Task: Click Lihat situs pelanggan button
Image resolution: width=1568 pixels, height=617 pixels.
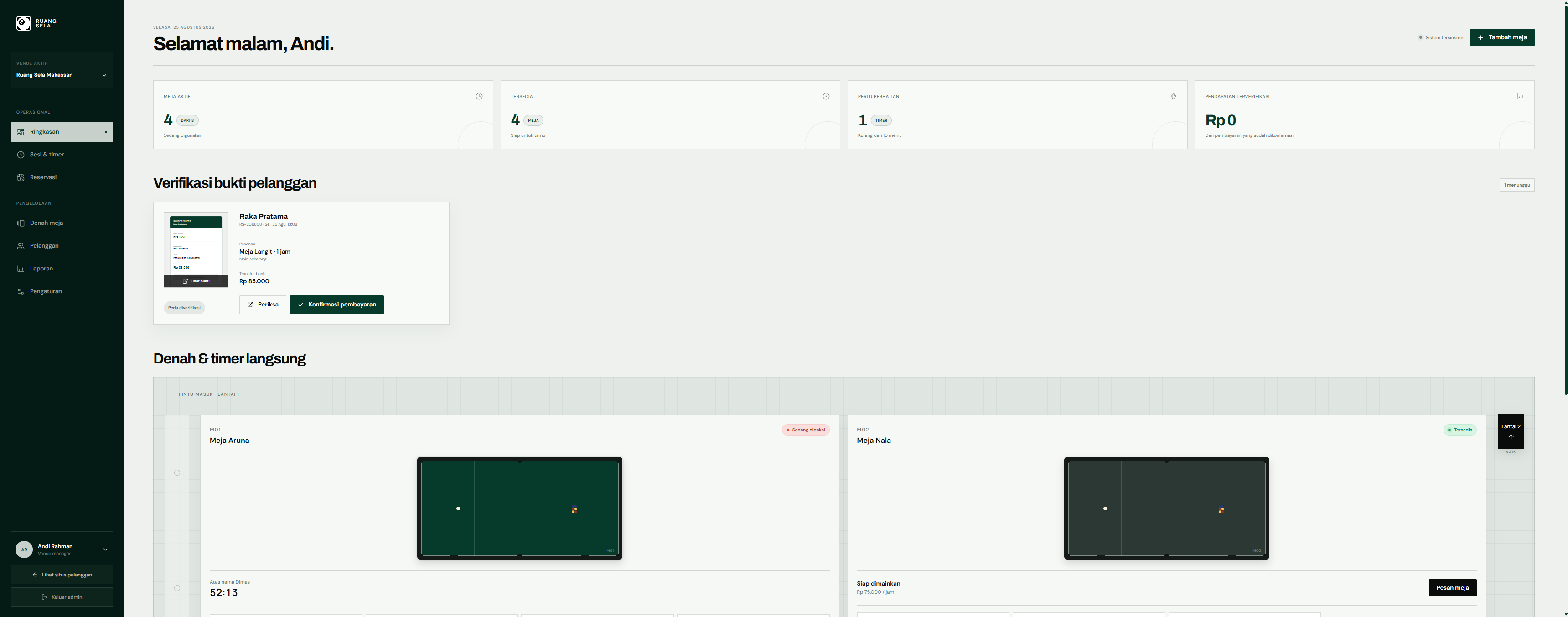Action: click(x=62, y=575)
